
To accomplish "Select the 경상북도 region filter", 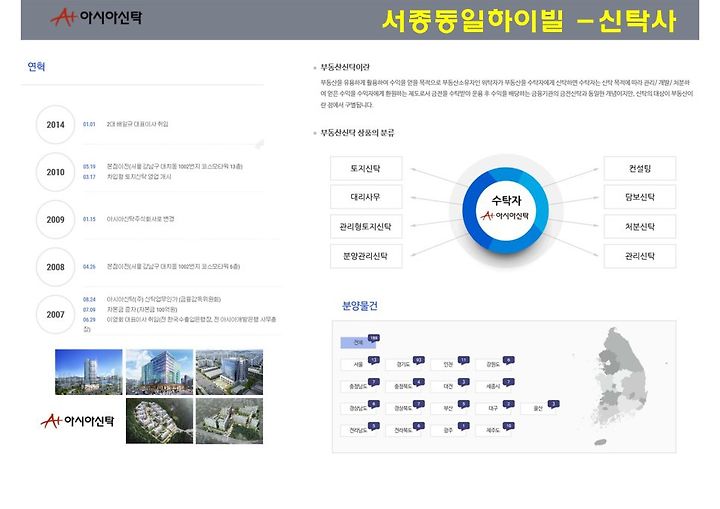I will [403, 408].
